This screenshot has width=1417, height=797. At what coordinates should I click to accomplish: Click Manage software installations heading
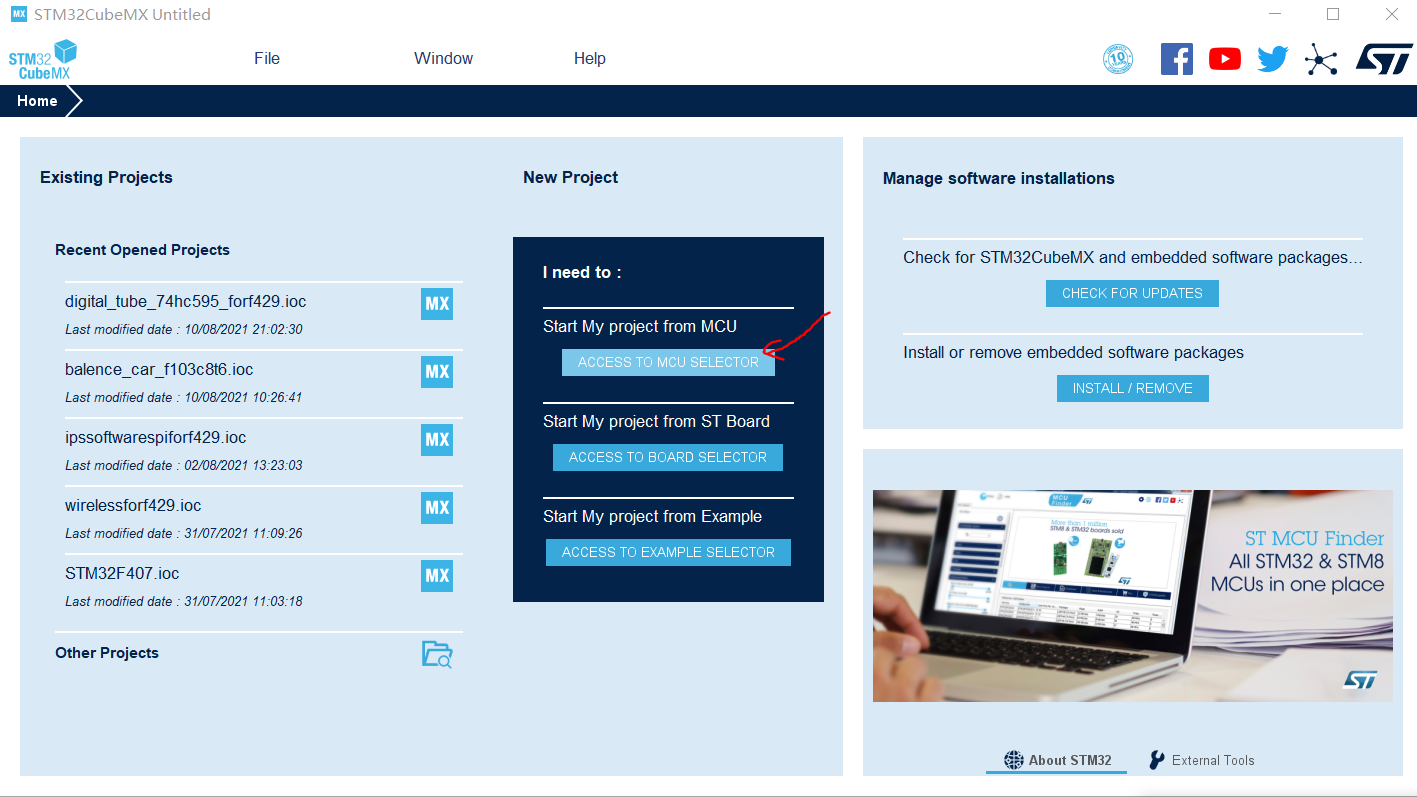(998, 178)
